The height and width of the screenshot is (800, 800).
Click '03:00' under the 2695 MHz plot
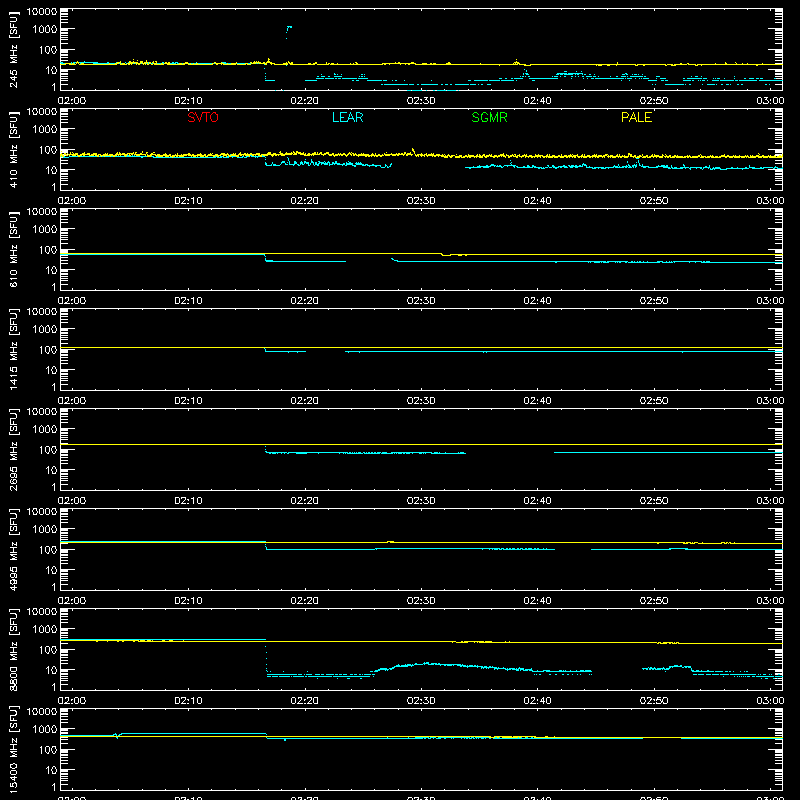point(770,501)
